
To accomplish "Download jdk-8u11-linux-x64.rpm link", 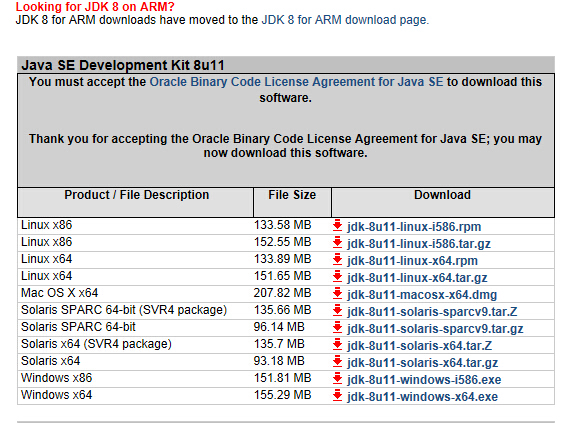I will (x=412, y=261).
